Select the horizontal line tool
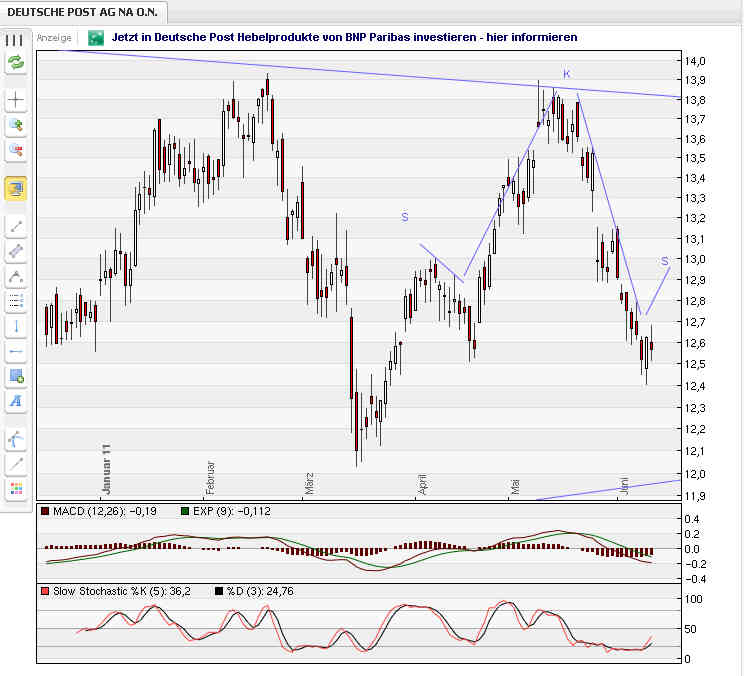This screenshot has height=676, width=744. click(x=15, y=351)
